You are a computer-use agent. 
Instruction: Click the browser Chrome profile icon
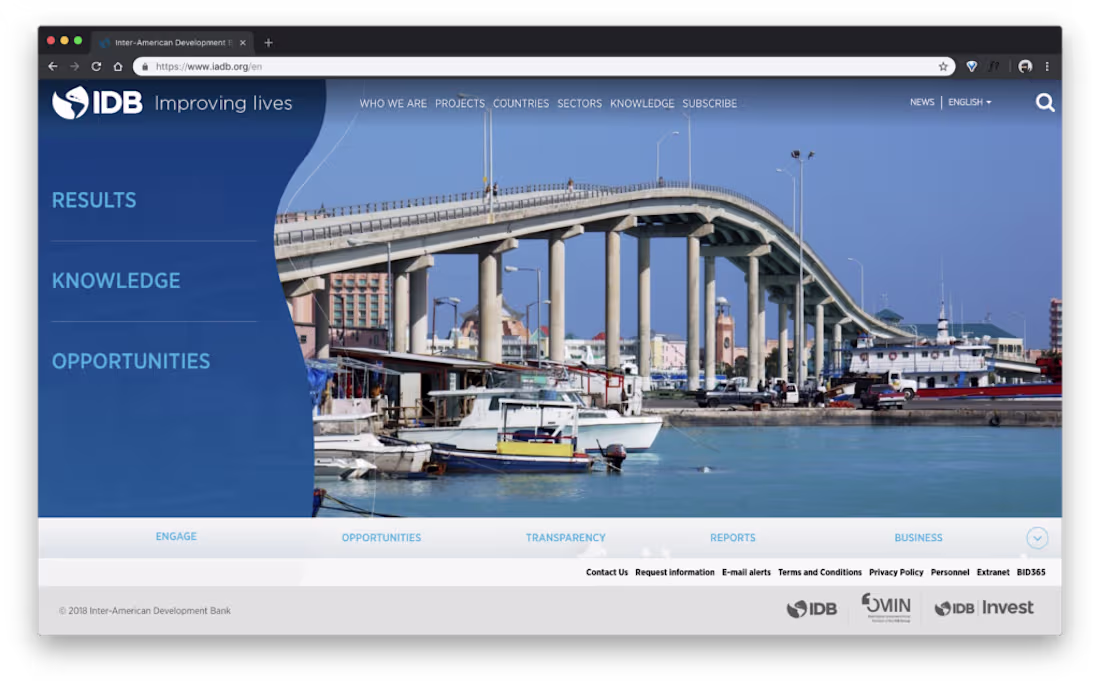coord(1025,65)
